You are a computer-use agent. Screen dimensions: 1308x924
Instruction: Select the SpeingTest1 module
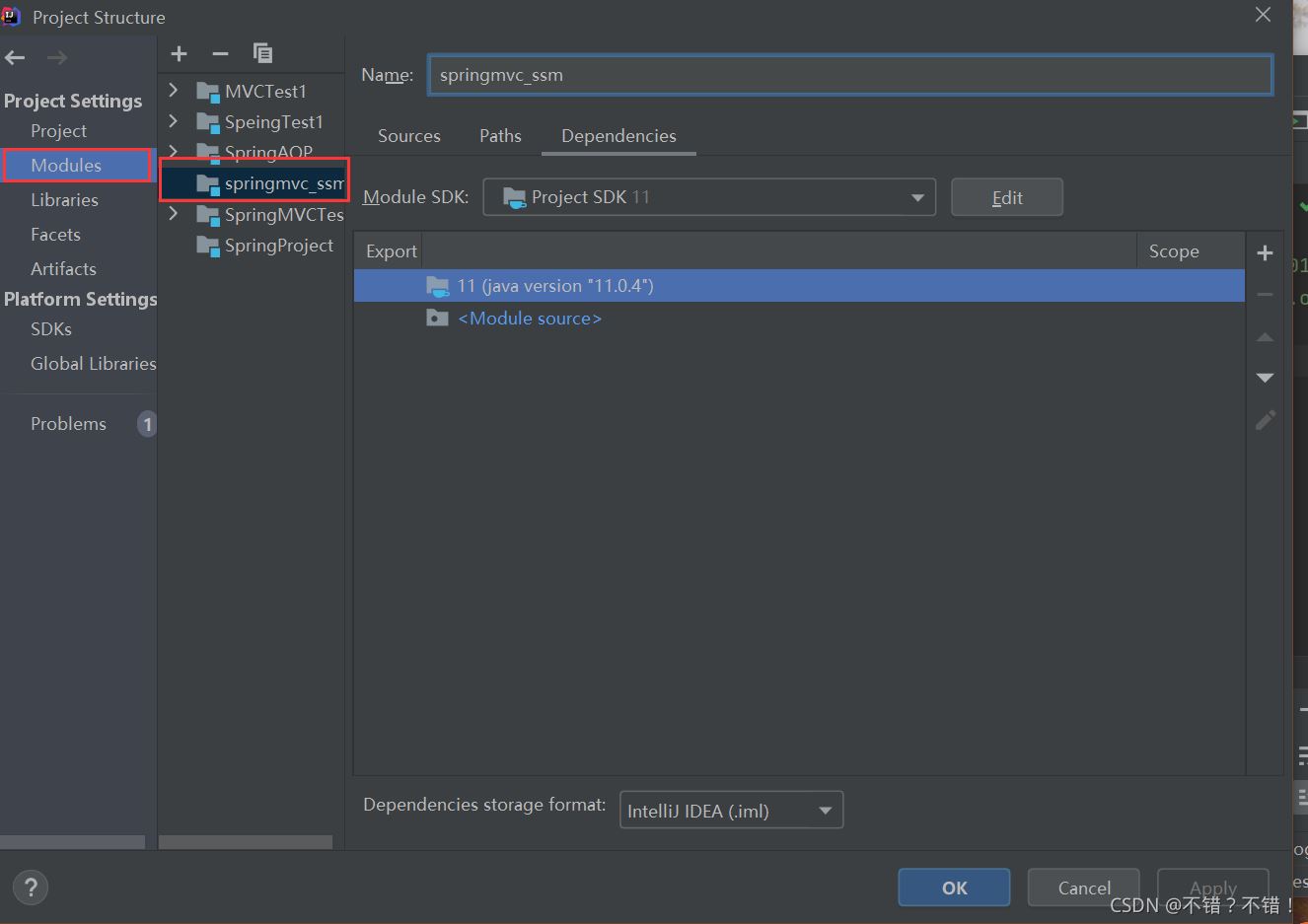point(274,122)
